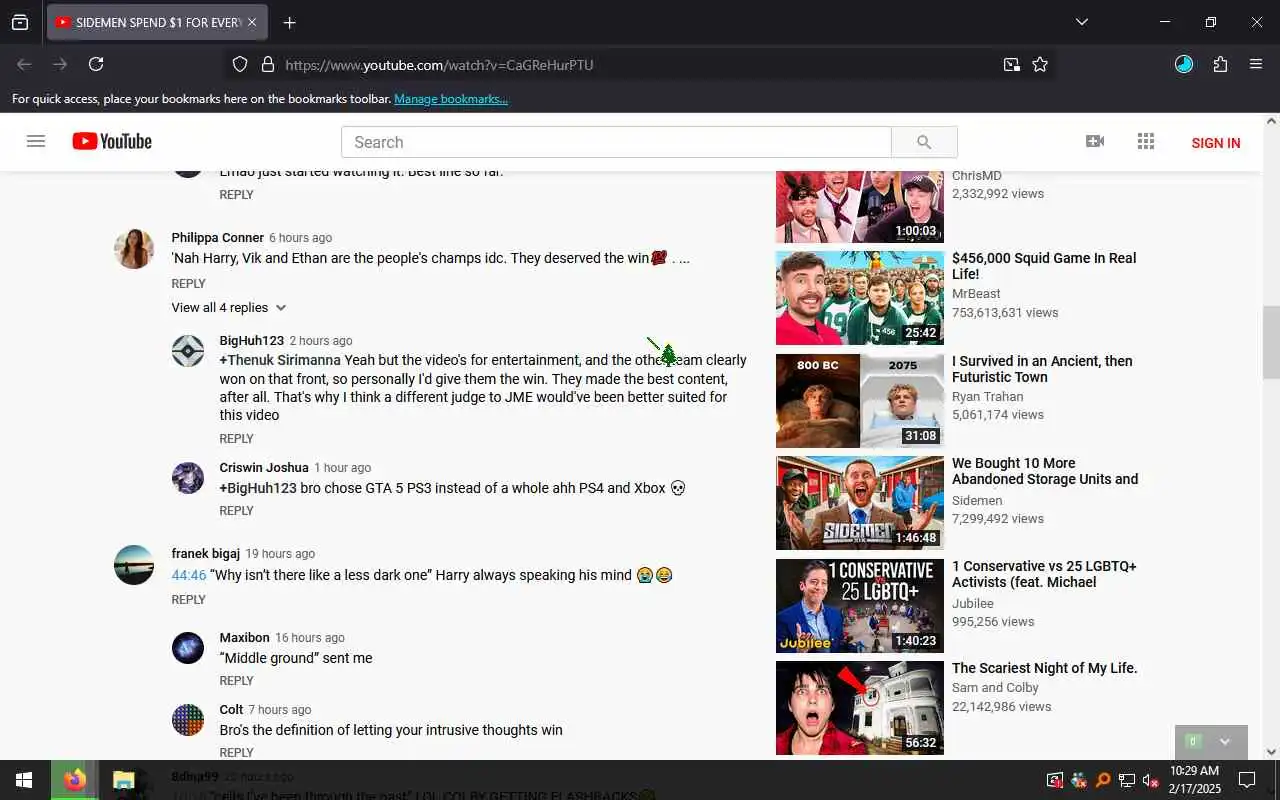Image resolution: width=1280 pixels, height=800 pixels.
Task: Open the tracking protection shield icon
Action: point(240,64)
